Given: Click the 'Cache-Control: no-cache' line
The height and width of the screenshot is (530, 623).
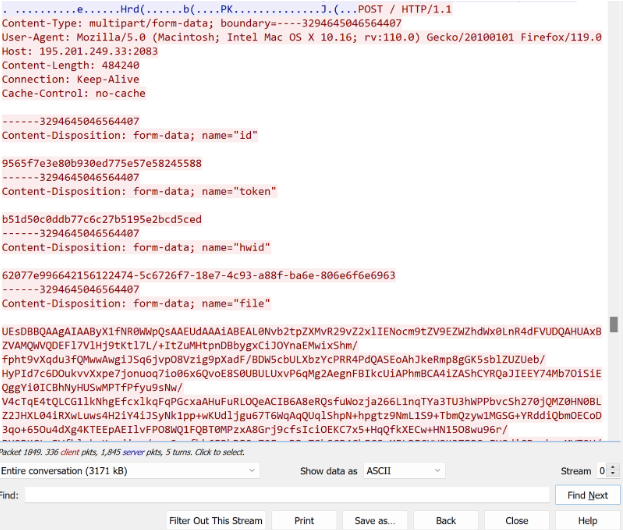Looking at the screenshot, I should pos(74,93).
